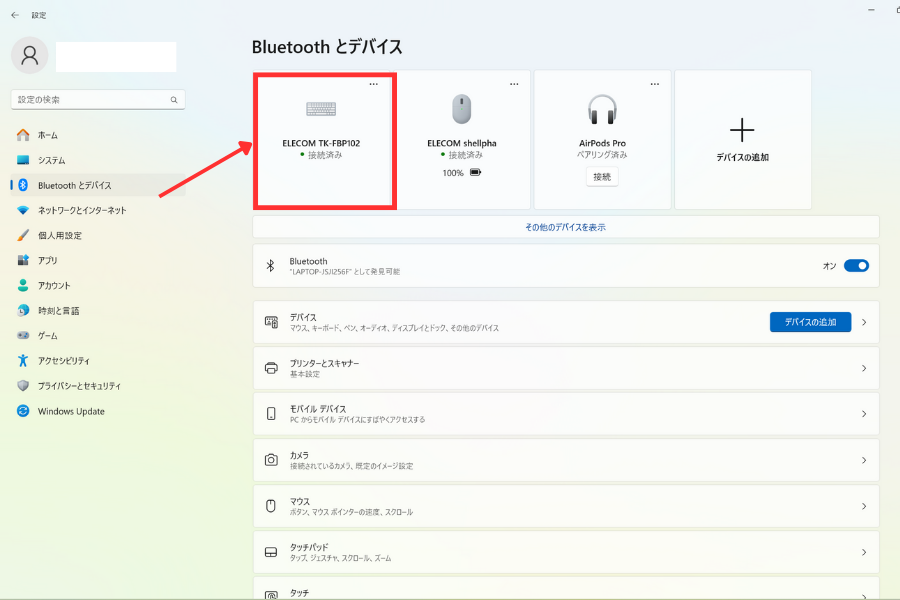Click the 時刻と言語 globe clock icon
This screenshot has height=600, width=900.
pos(23,311)
